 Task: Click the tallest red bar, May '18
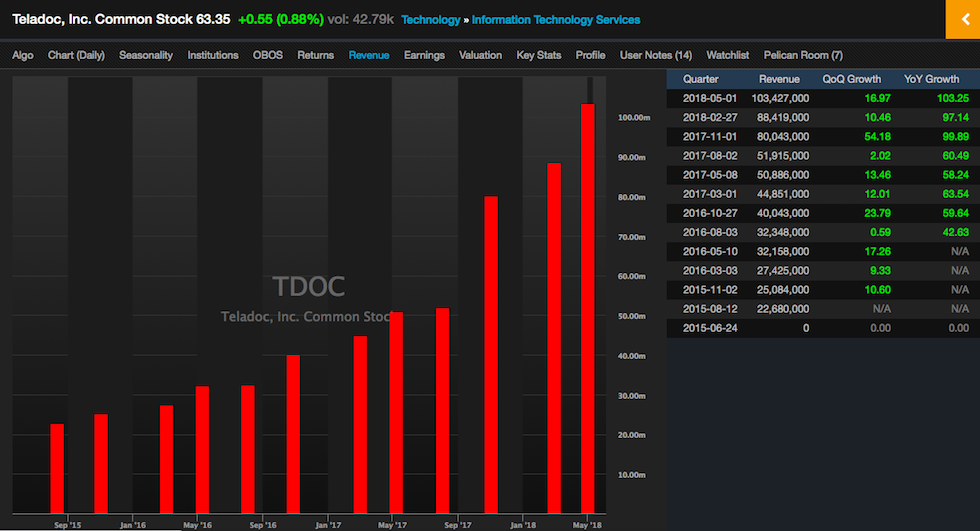point(588,309)
